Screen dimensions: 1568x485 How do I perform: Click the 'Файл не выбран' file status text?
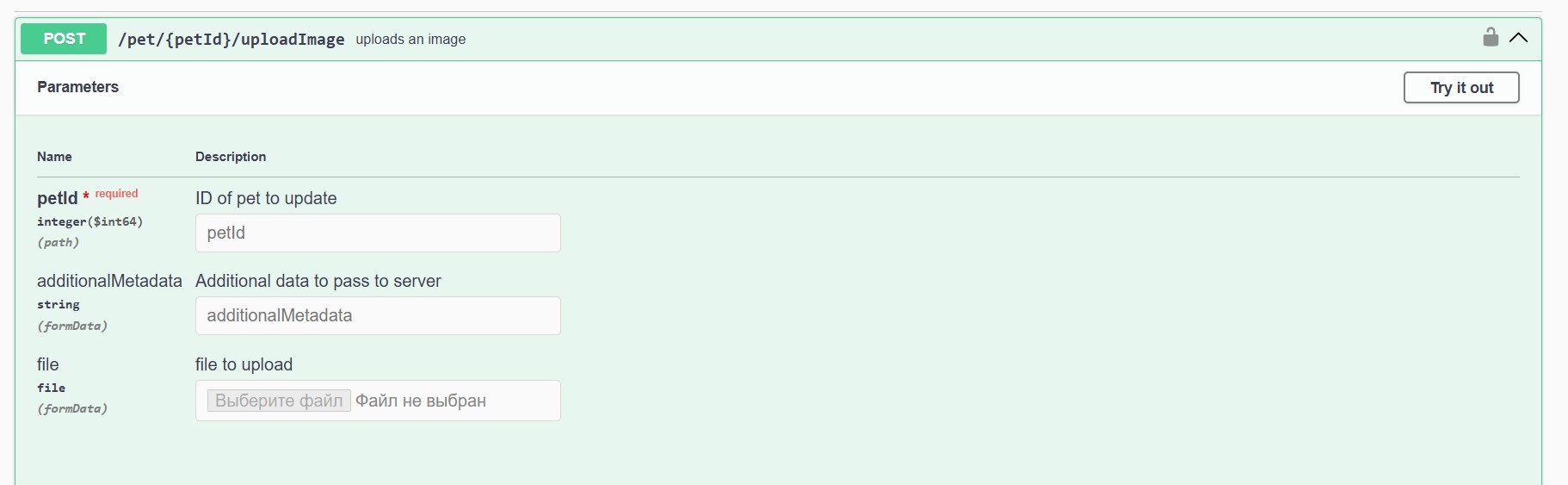pos(420,401)
